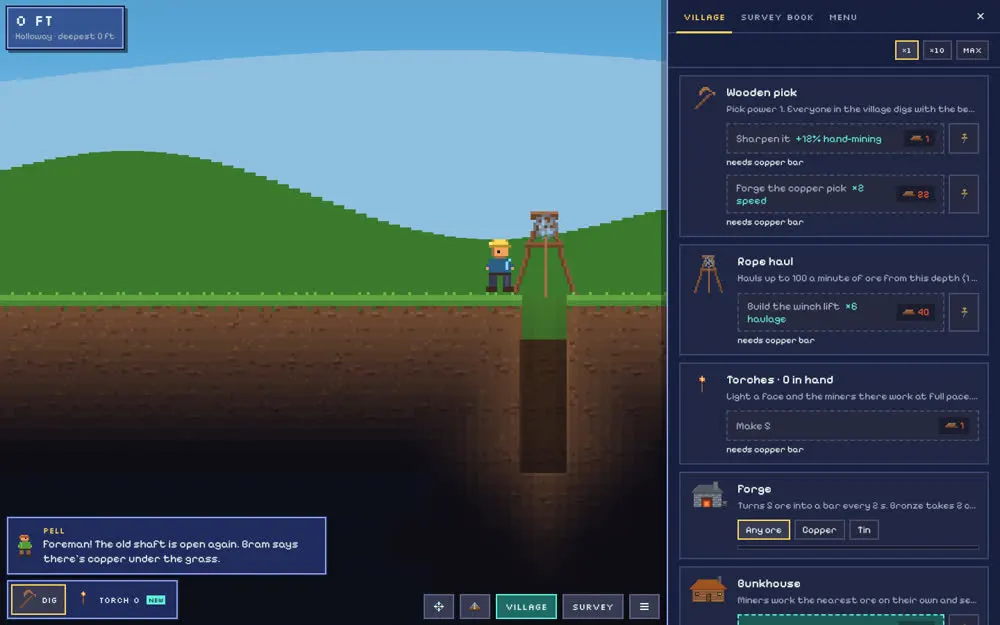This screenshot has height=625, width=1000.
Task: Click Make 5 torches button
Action: [852, 425]
